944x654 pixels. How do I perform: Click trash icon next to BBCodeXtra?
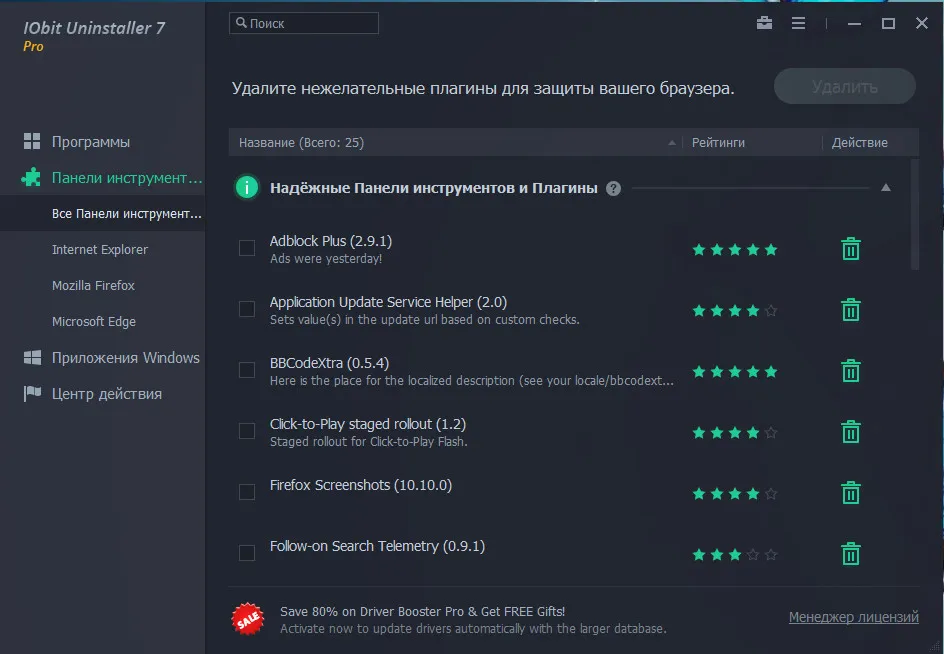851,370
